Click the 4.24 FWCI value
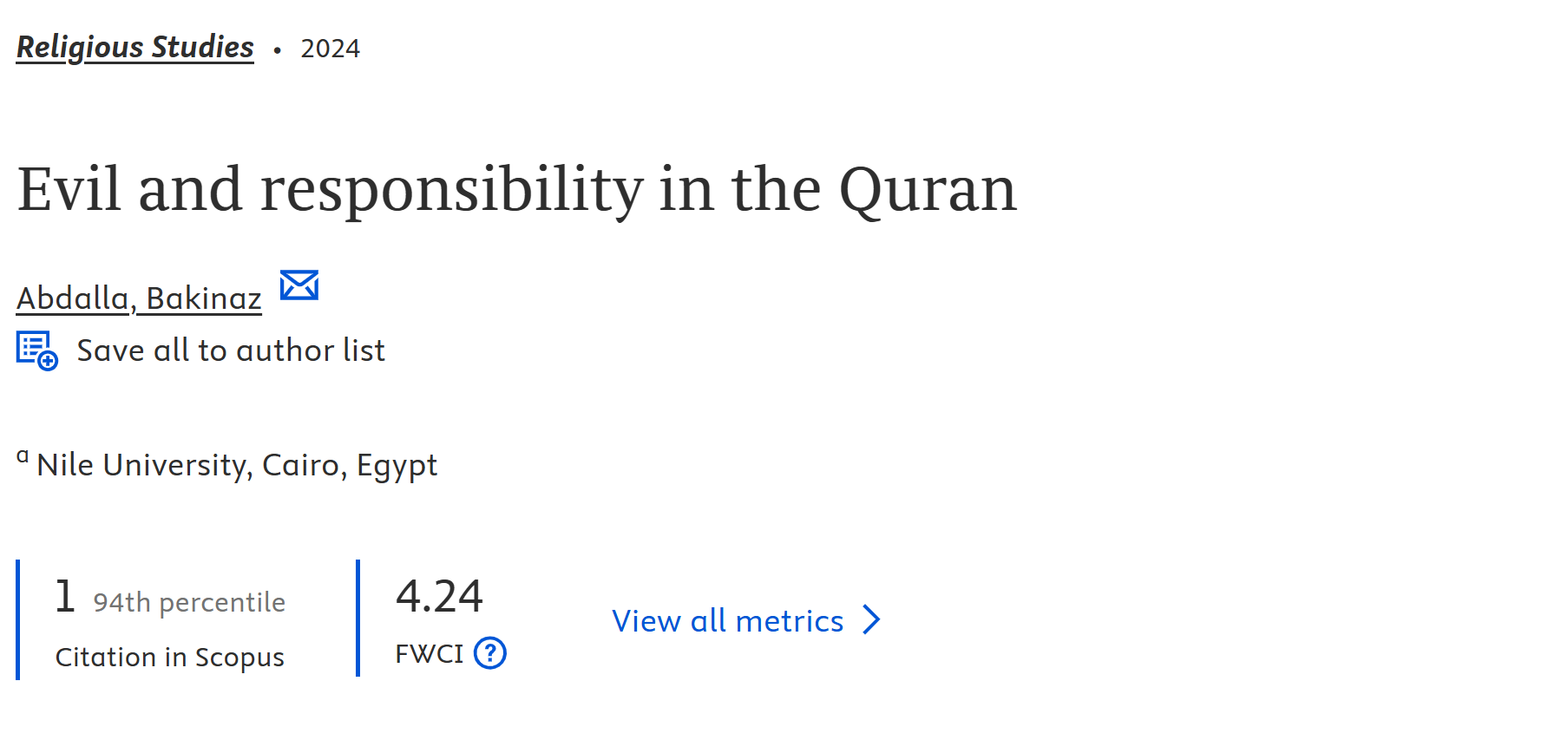This screenshot has width=1568, height=740. (x=439, y=597)
